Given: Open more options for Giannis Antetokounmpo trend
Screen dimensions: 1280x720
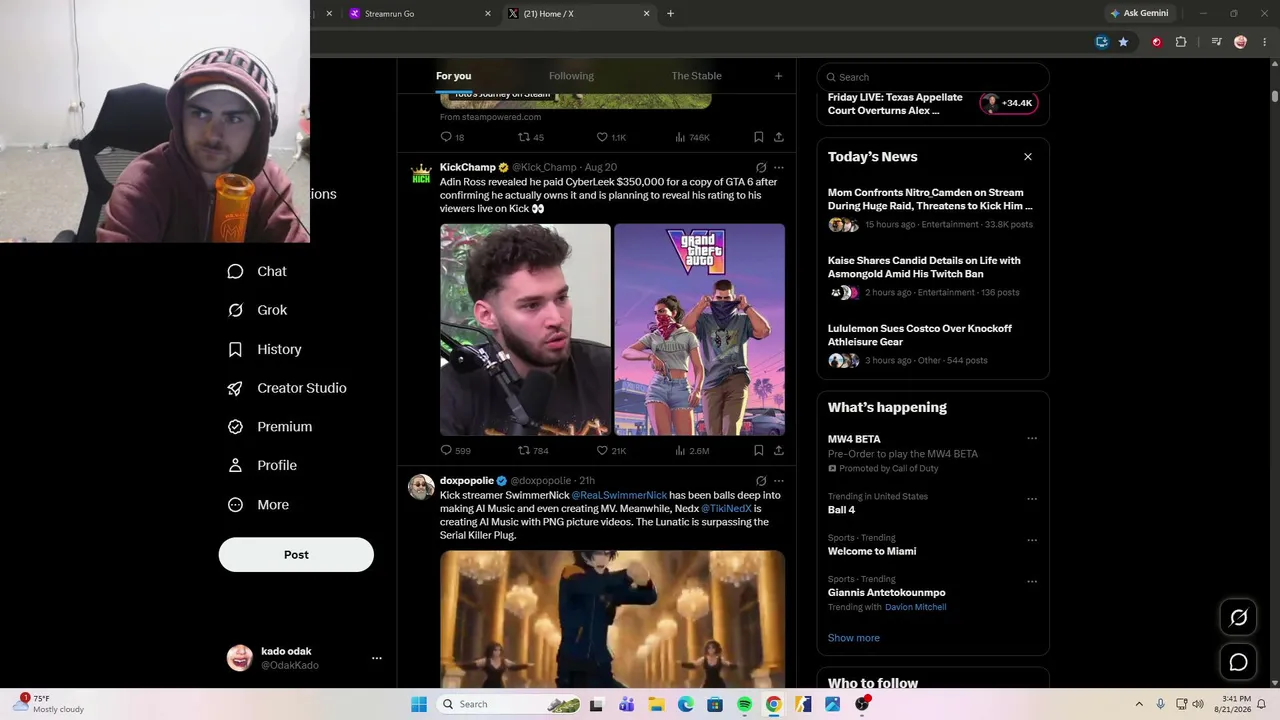Looking at the screenshot, I should [x=1032, y=581].
